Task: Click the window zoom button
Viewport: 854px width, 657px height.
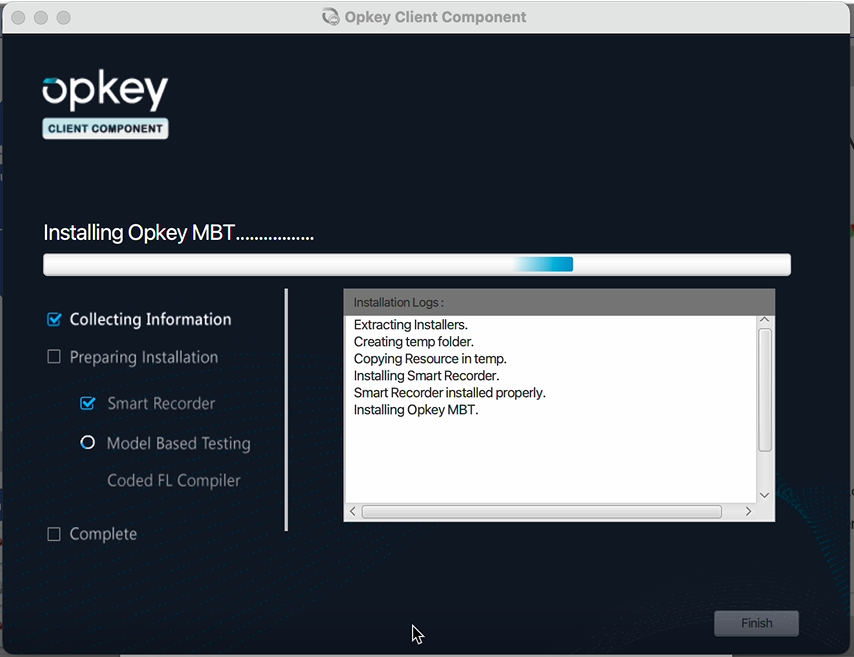Action: (x=64, y=17)
